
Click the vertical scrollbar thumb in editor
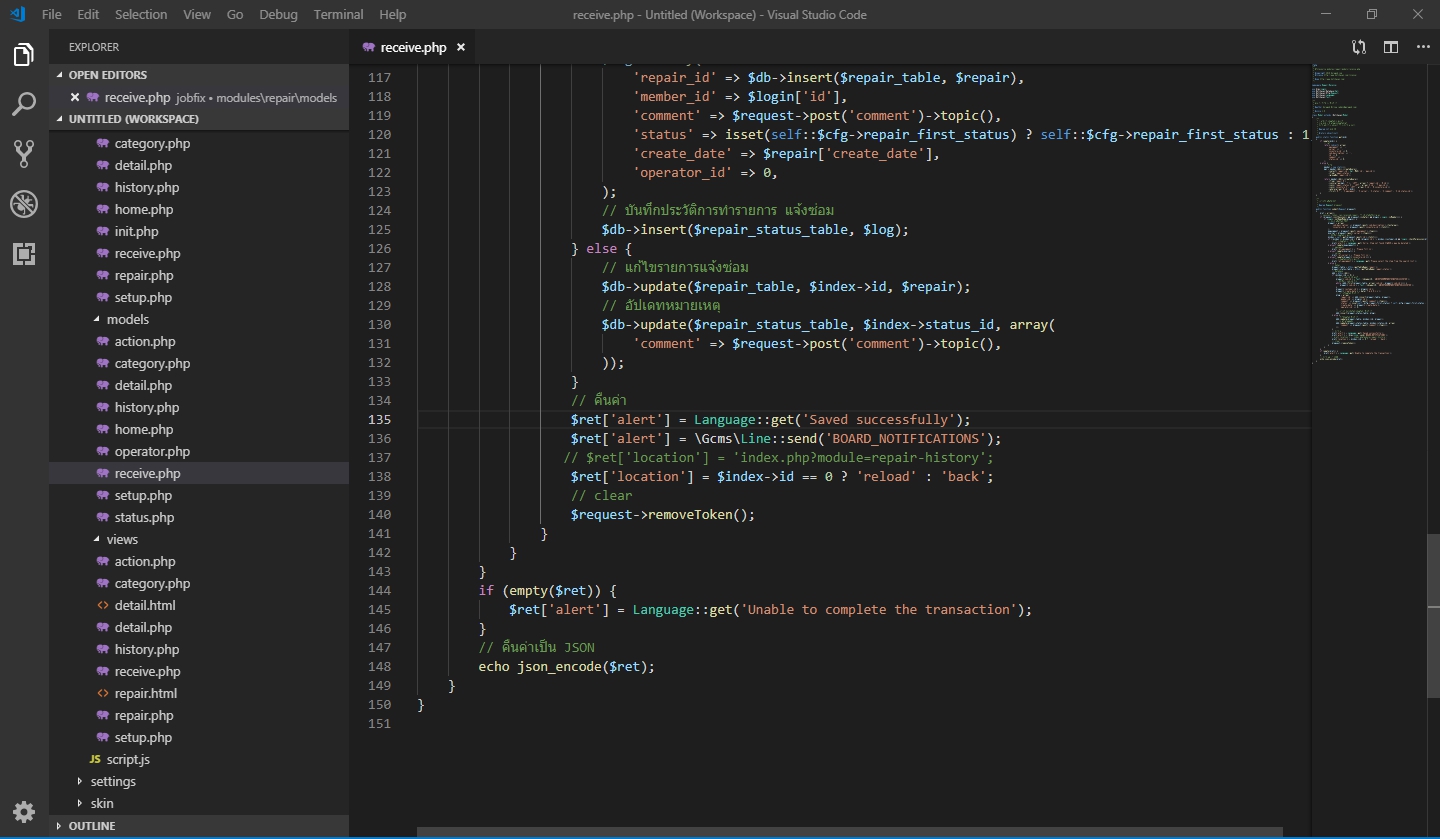pyautogui.click(x=1433, y=615)
